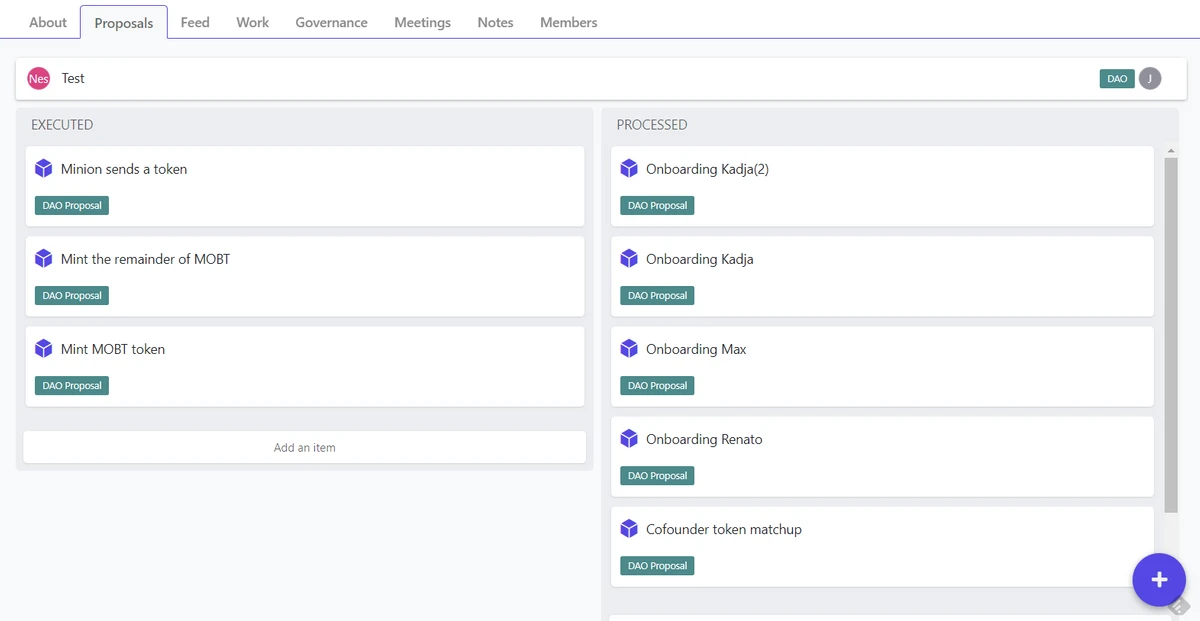The height and width of the screenshot is (621, 1200).
Task: Open the Work tab
Action: (252, 21)
